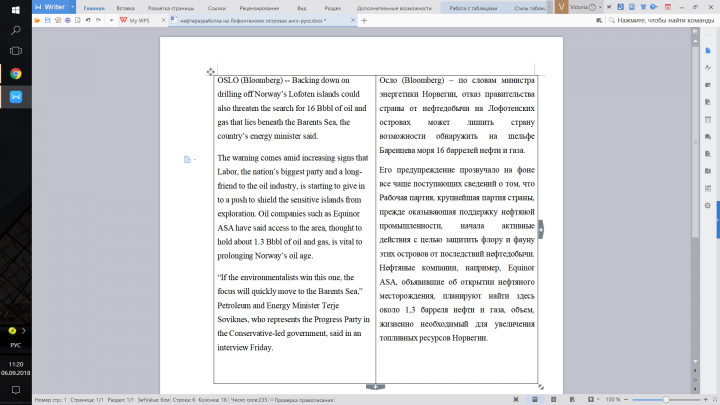The image size is (720, 405).
Task: Open the Вставка ribbon tab
Action: 125,8
